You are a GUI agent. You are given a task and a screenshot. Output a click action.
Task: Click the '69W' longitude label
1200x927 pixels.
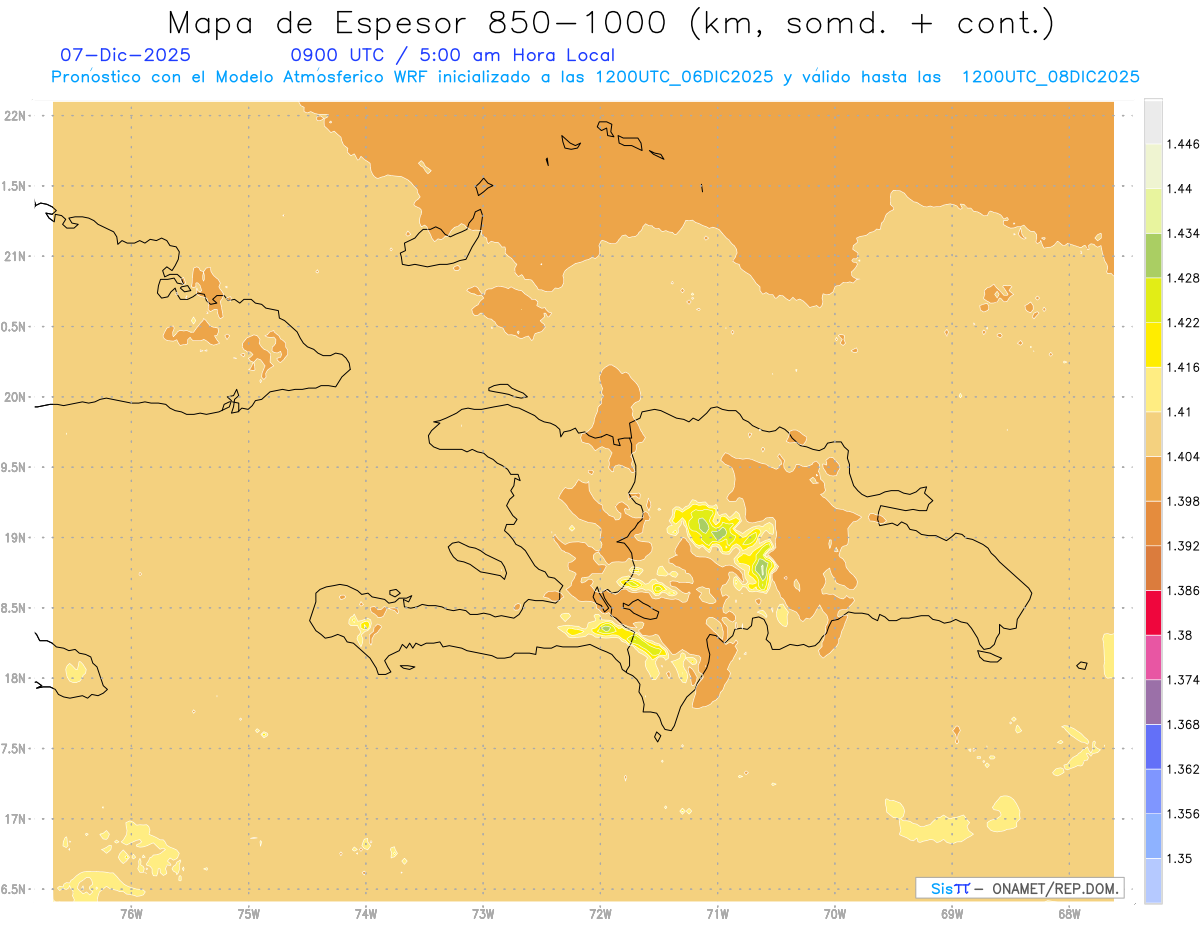[952, 913]
